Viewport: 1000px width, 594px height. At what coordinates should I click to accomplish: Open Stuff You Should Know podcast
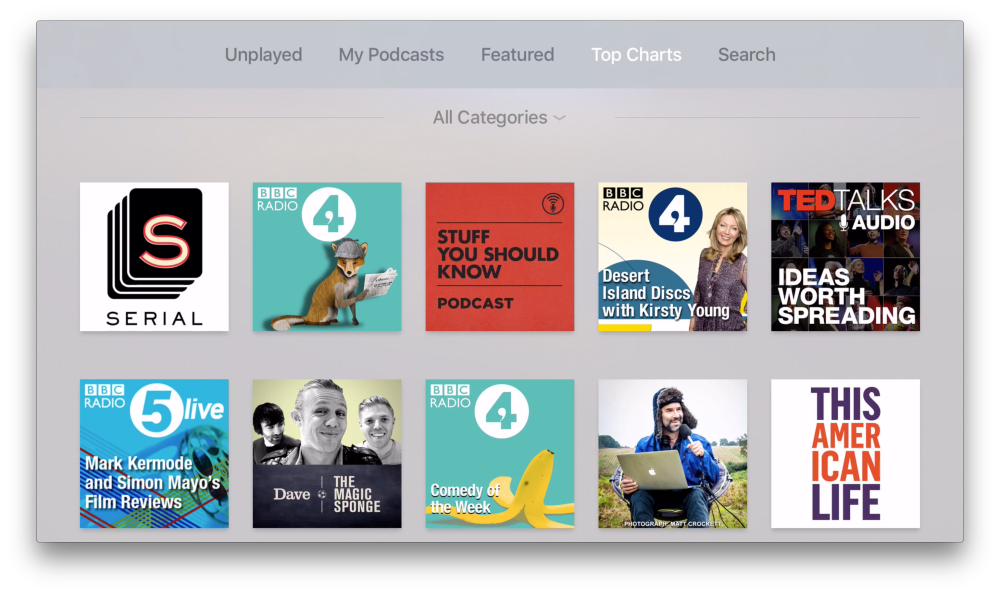click(500, 256)
